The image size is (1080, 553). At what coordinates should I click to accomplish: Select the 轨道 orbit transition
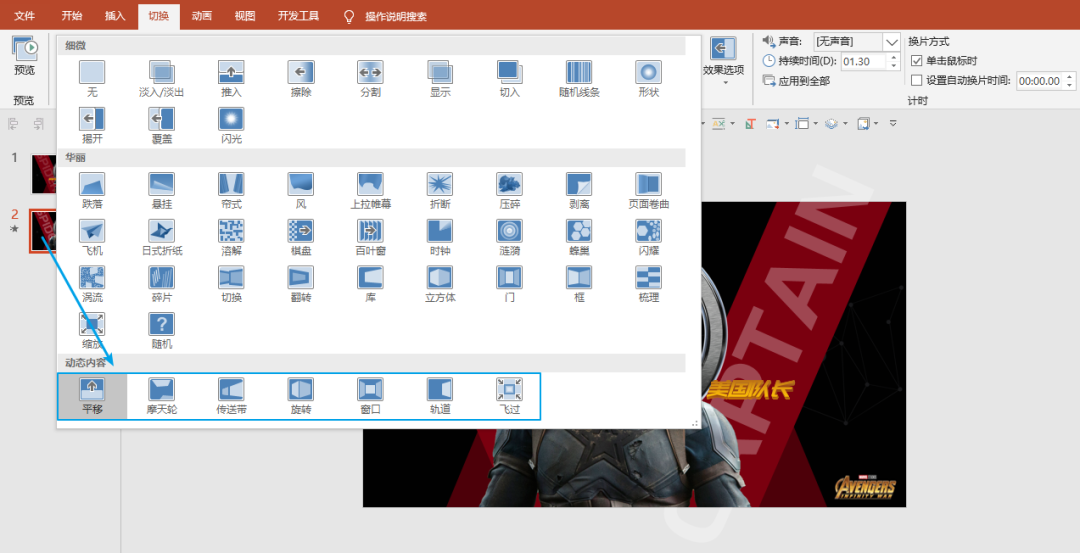pos(440,397)
